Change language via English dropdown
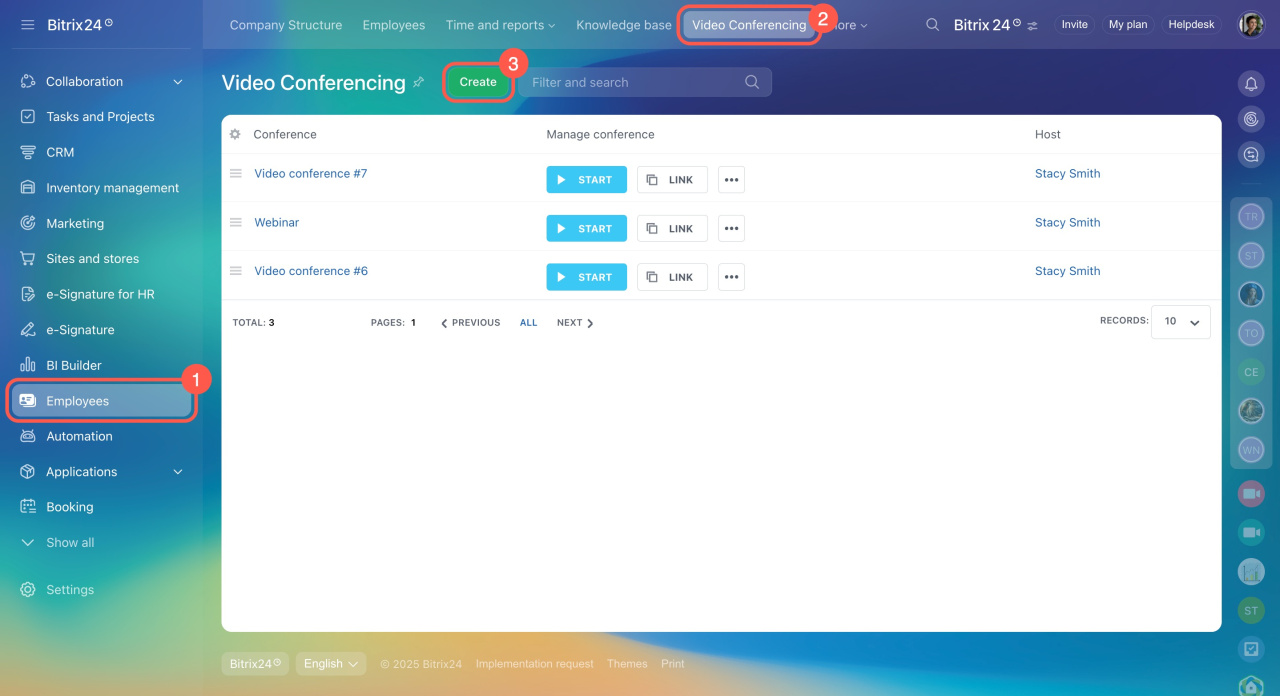1280x696 pixels. tap(331, 664)
